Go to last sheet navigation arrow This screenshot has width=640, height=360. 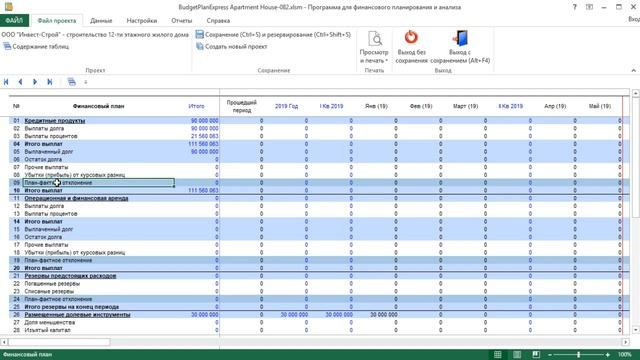click(49, 82)
